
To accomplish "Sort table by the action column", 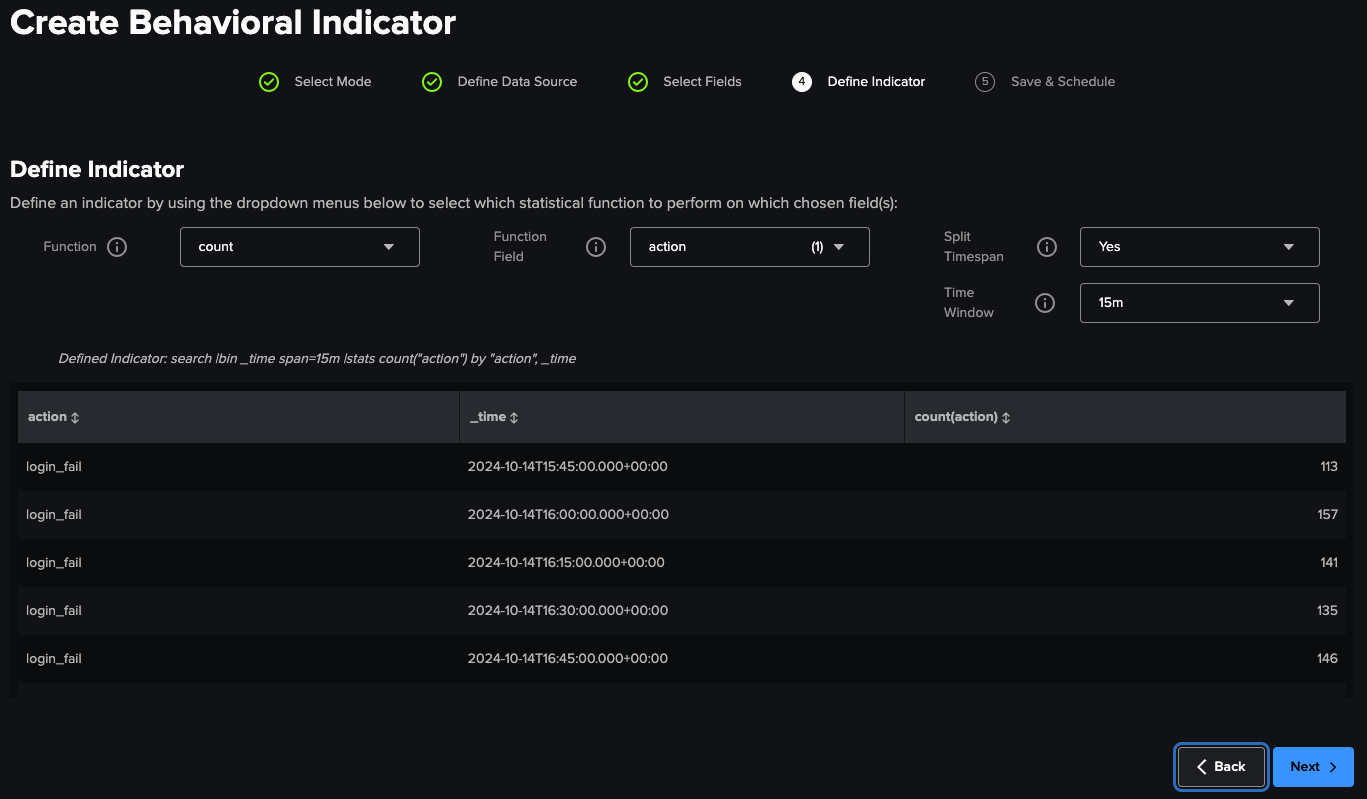I will point(54,417).
